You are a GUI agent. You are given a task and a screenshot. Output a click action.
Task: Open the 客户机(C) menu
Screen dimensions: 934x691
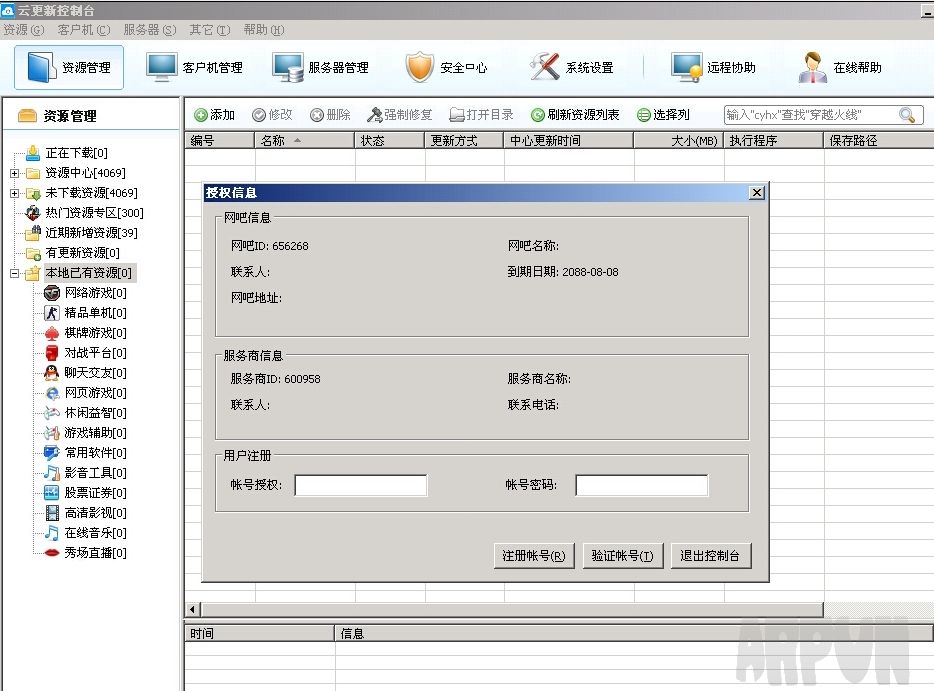pos(84,30)
